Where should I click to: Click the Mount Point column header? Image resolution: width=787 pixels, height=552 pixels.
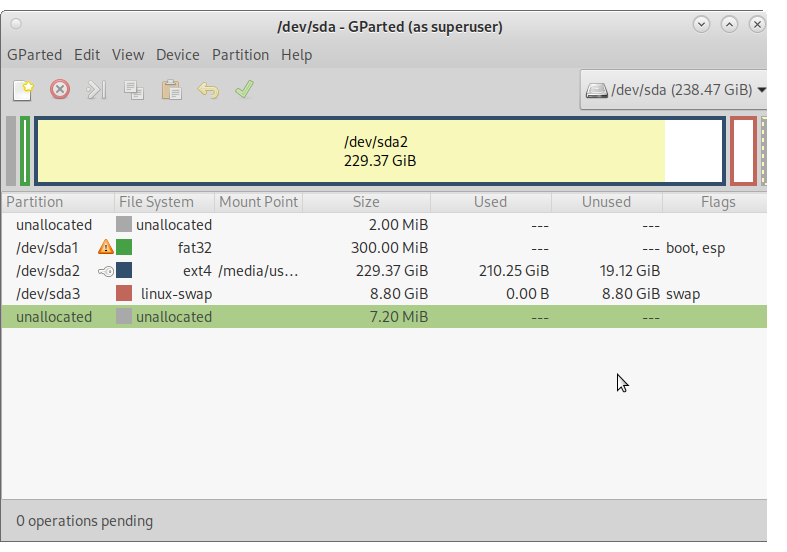tap(258, 202)
